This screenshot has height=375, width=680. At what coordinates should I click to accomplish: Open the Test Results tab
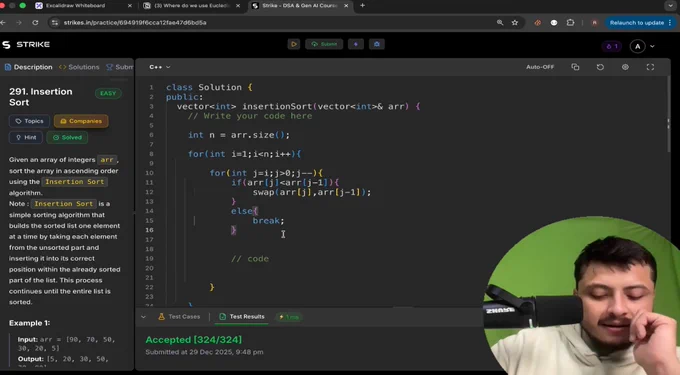tap(242, 317)
